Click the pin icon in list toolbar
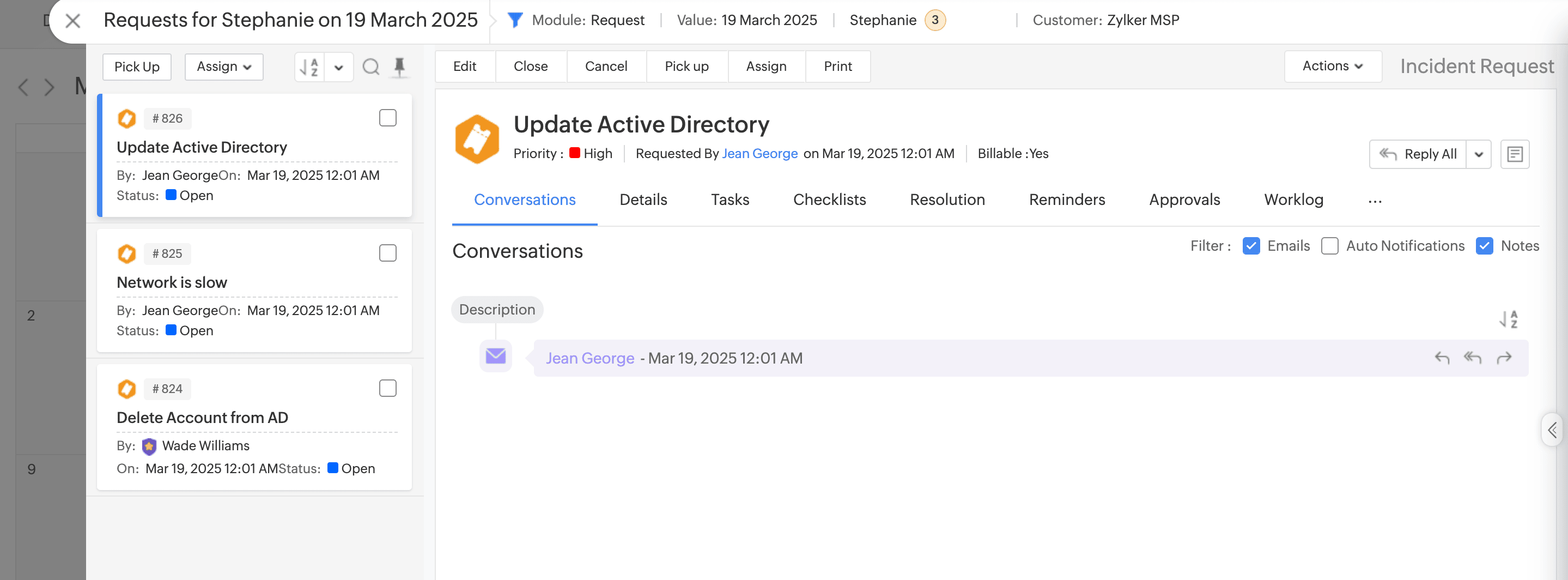The image size is (1568, 580). click(x=399, y=67)
